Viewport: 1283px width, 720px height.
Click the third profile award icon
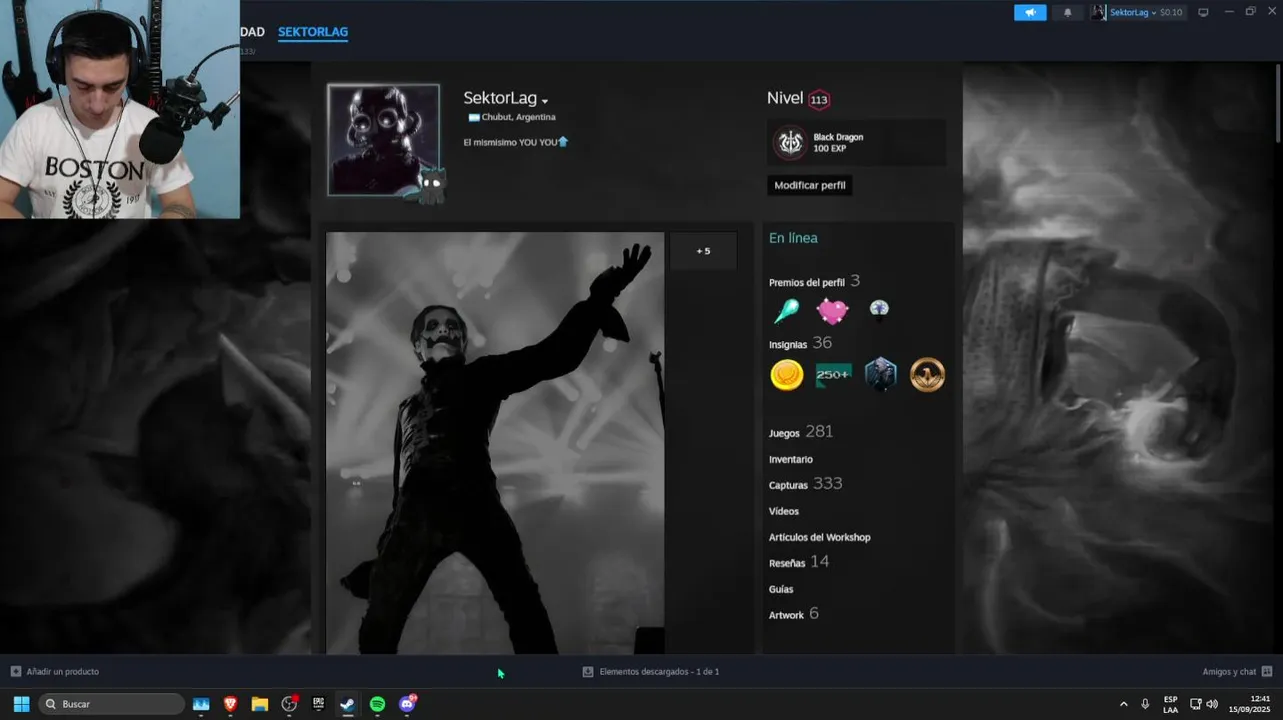(x=879, y=309)
